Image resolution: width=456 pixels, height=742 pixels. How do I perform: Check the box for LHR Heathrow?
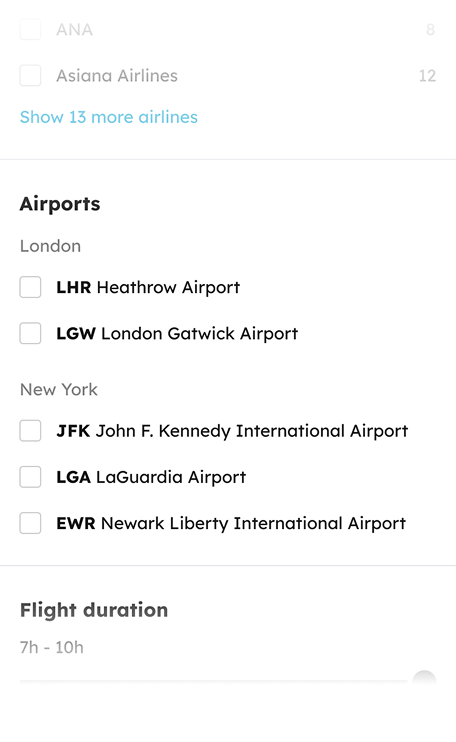(30, 287)
